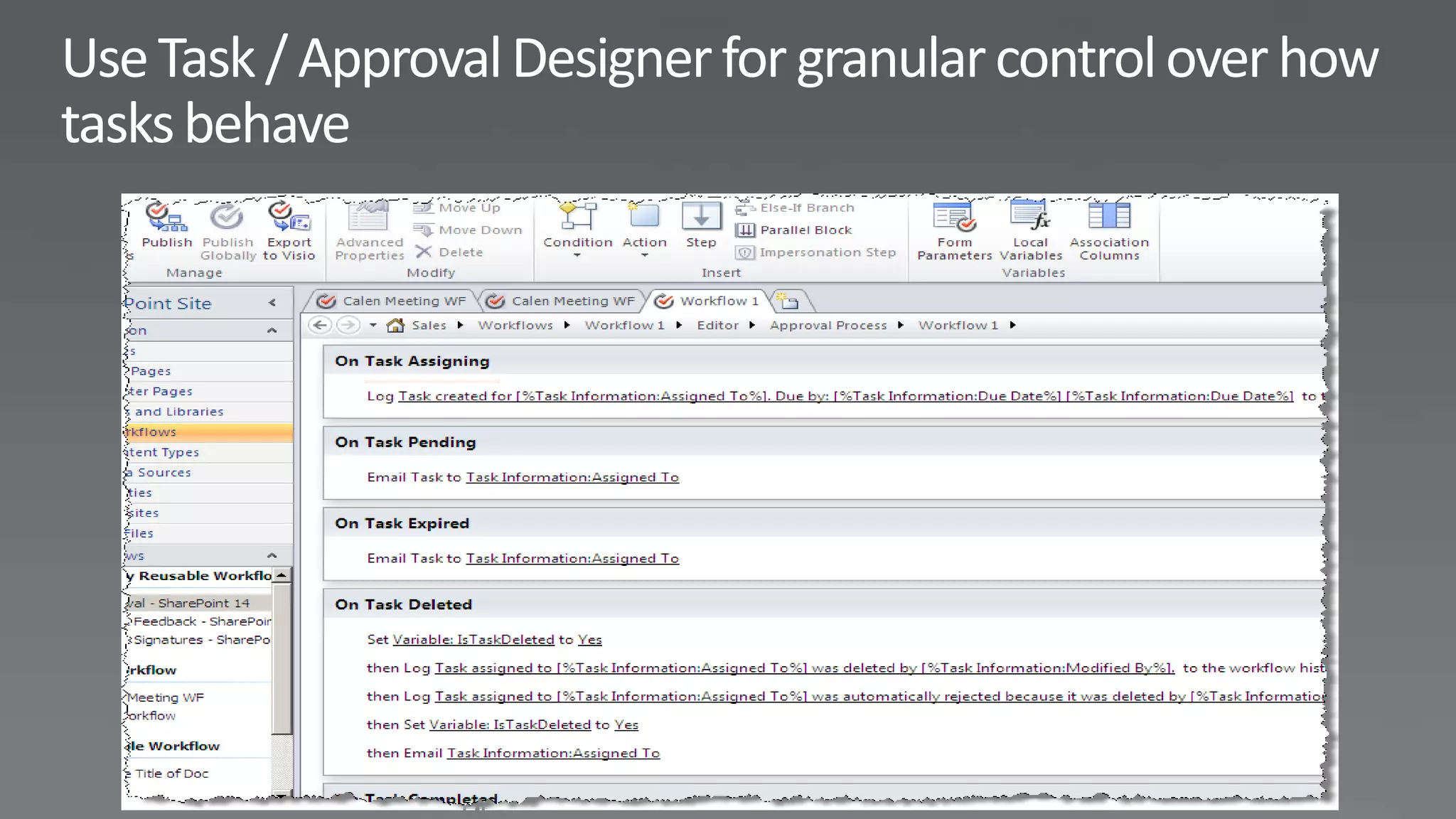Screen dimensions: 1456x819
Task: Open the Form Parameters icon
Action: coord(954,217)
